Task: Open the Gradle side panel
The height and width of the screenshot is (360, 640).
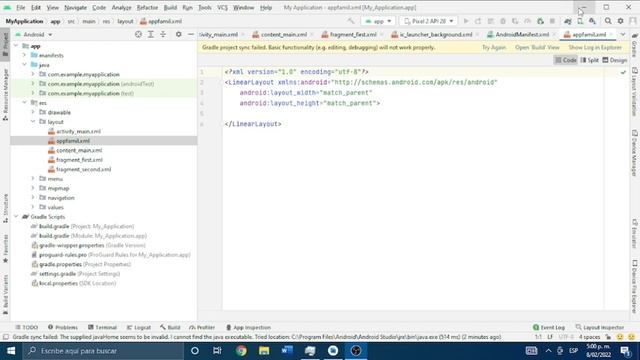Action: click(635, 46)
